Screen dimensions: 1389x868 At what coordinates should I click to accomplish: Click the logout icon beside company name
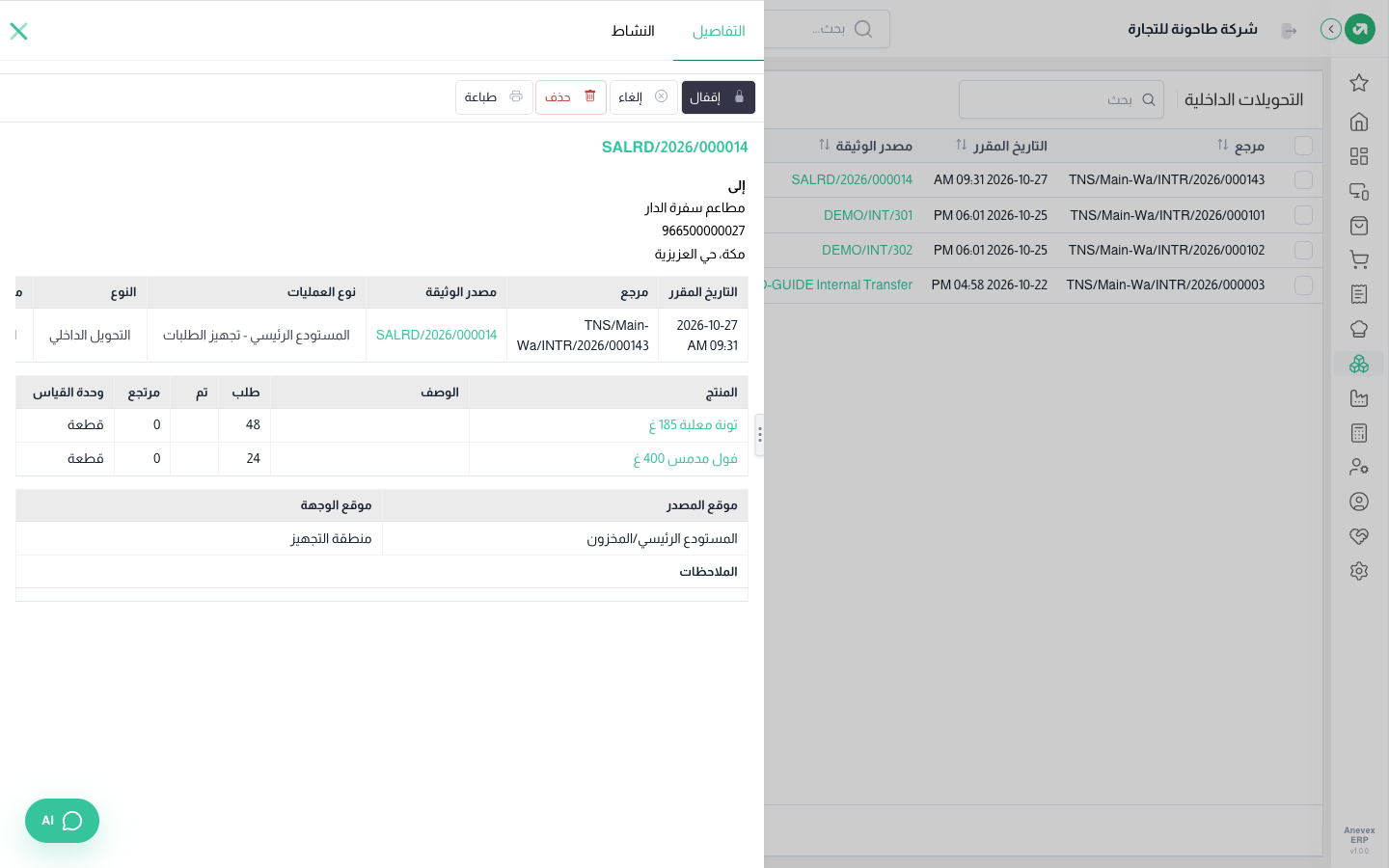click(1289, 31)
